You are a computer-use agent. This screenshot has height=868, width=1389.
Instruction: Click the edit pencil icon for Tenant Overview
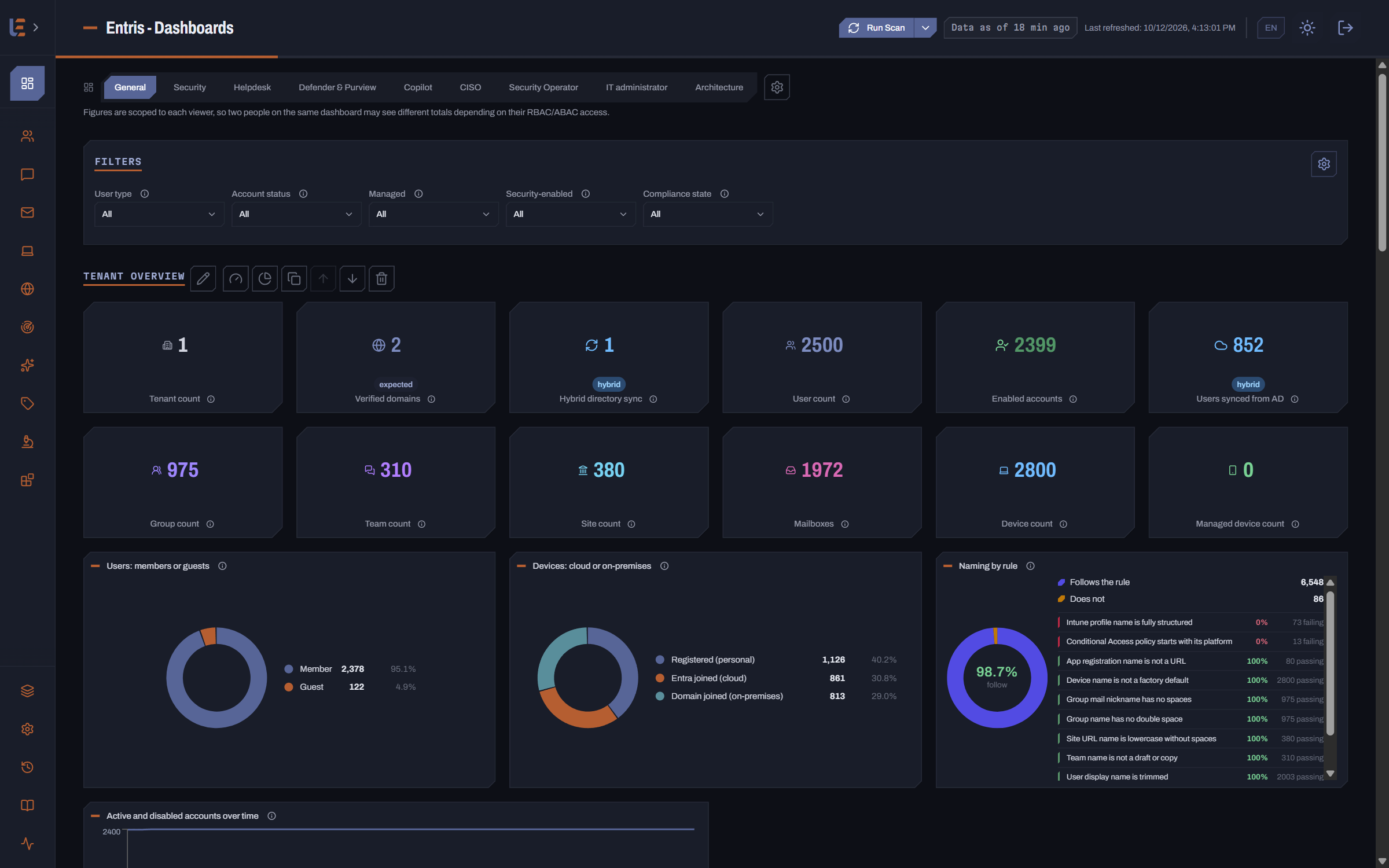(x=203, y=279)
